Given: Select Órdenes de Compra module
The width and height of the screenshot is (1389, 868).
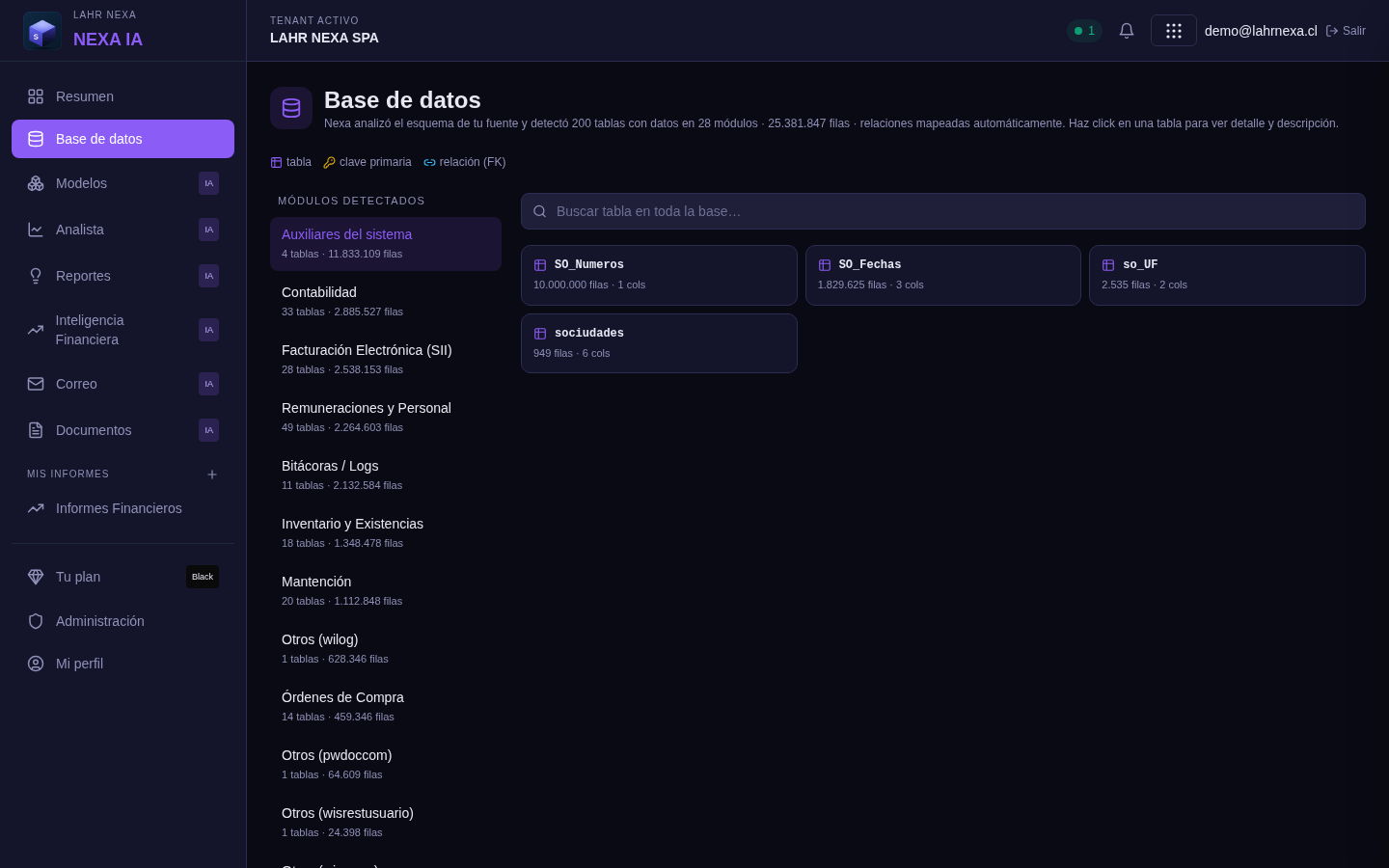Looking at the screenshot, I should click(x=386, y=707).
